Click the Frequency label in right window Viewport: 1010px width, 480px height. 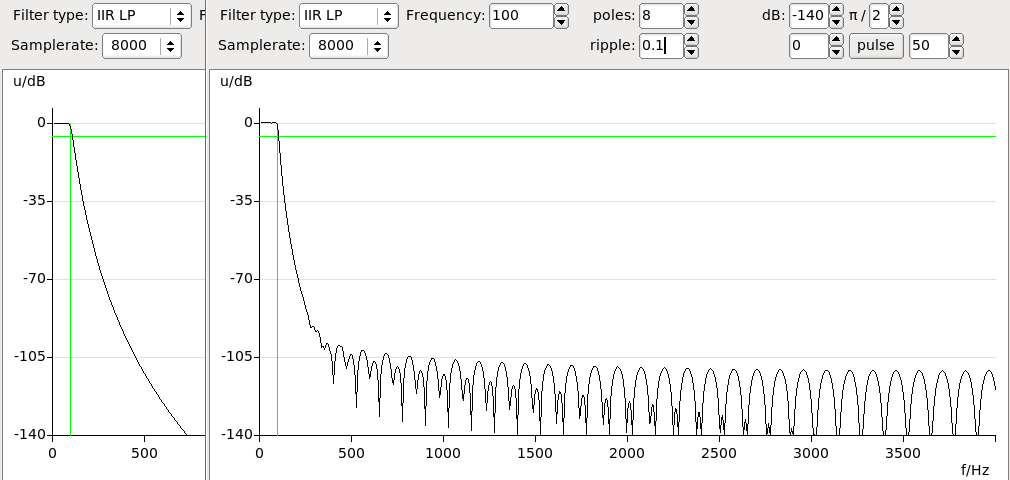(445, 15)
